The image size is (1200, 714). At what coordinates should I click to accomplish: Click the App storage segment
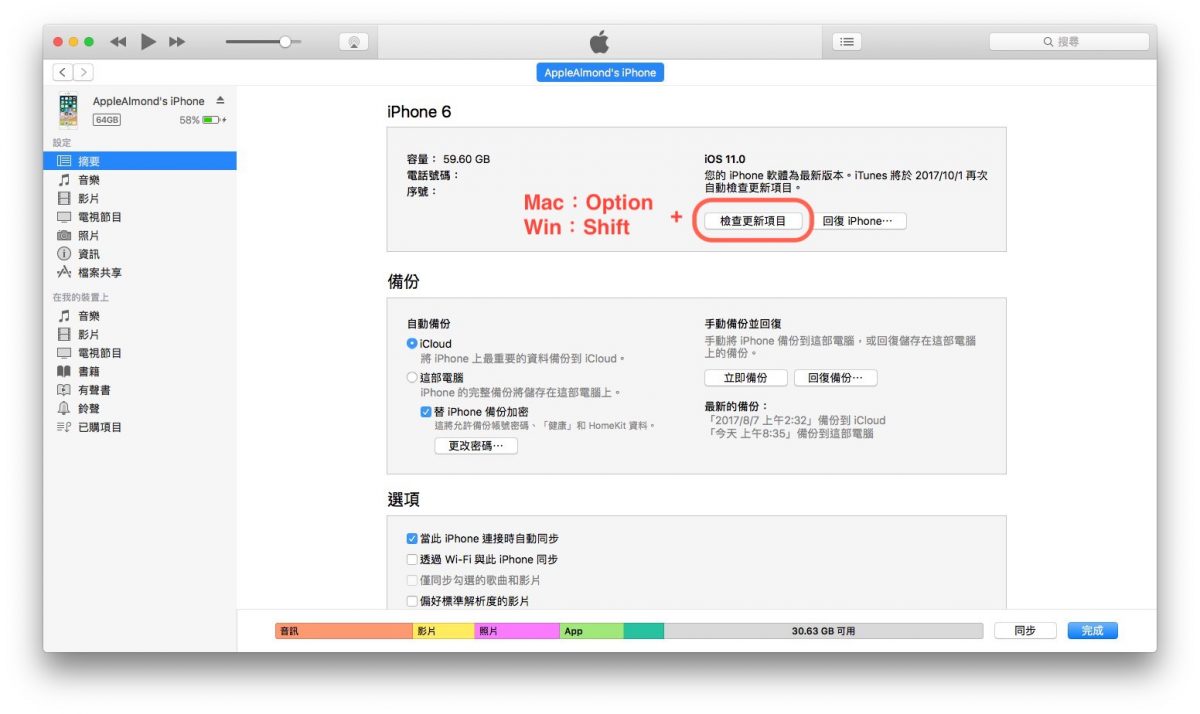(591, 631)
